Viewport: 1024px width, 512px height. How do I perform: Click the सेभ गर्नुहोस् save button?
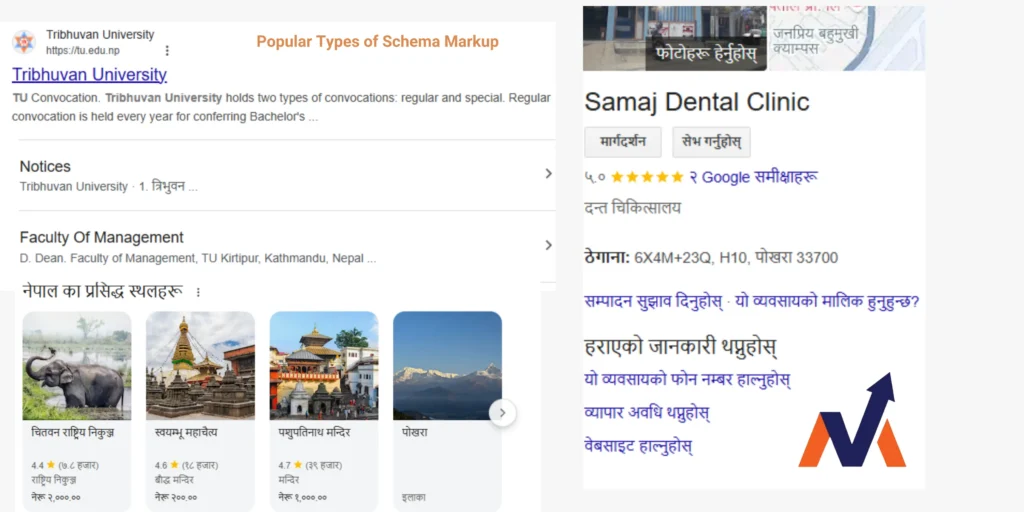coord(711,142)
